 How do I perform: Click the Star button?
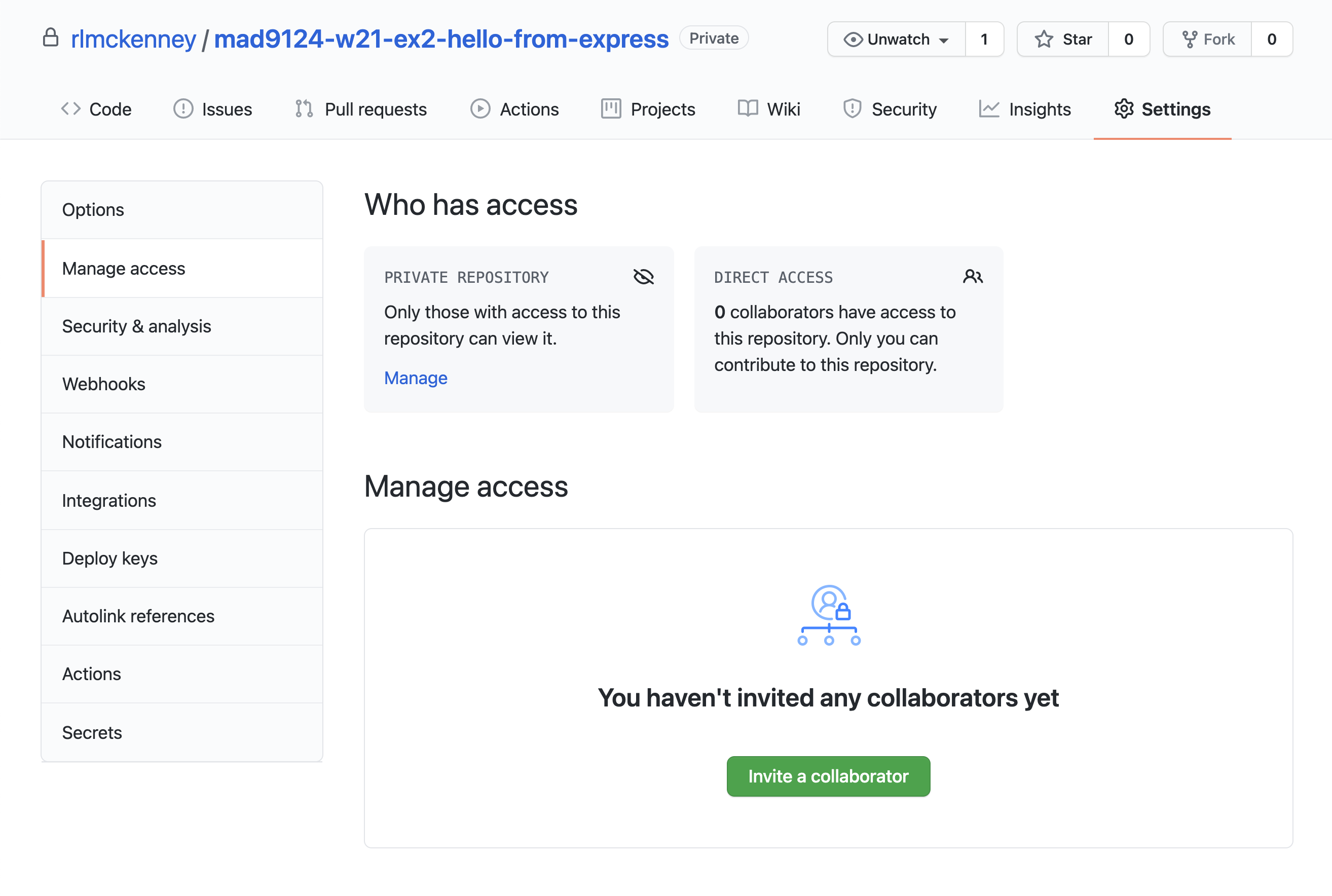[x=1063, y=40]
